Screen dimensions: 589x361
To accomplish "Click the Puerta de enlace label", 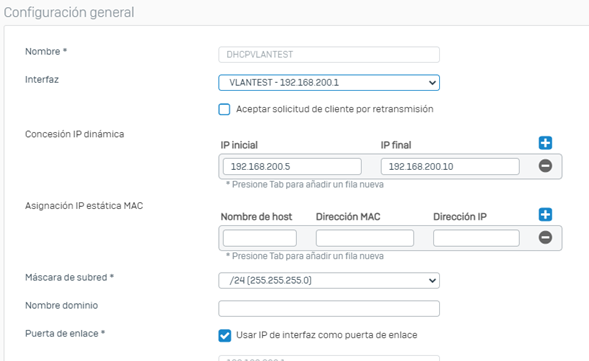I will tap(65, 334).
